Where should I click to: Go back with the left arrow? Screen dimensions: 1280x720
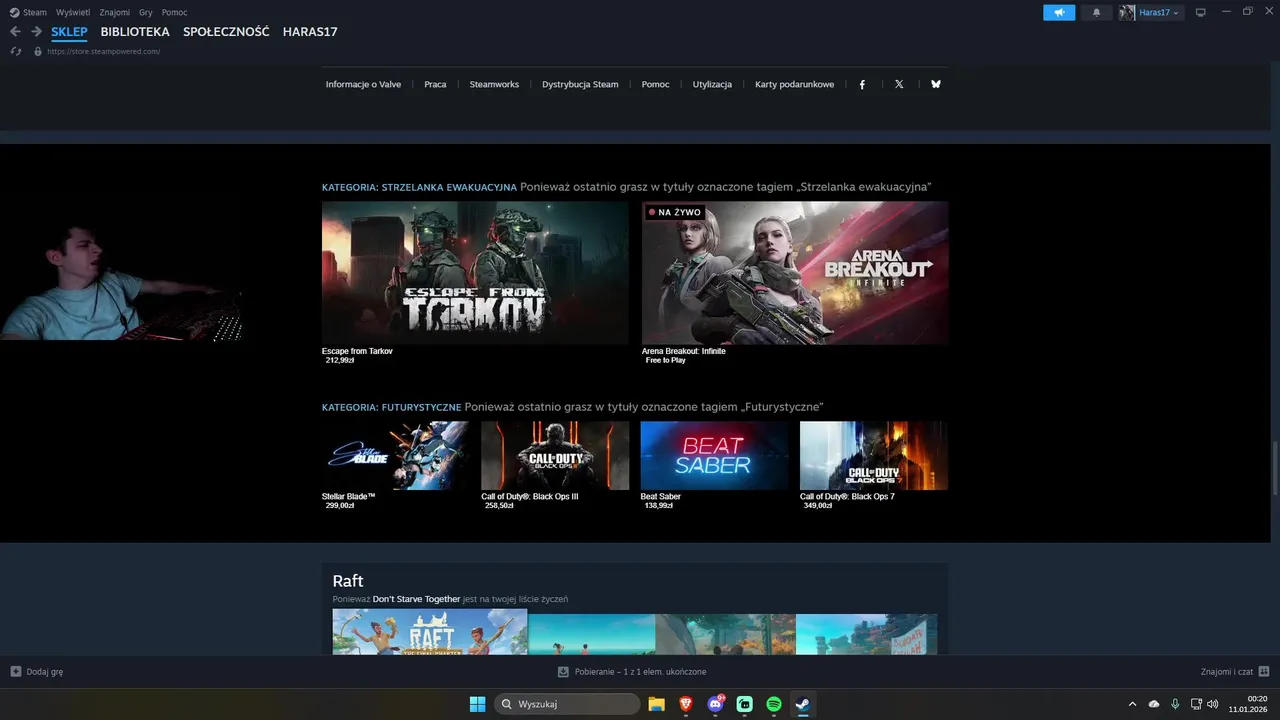coord(15,32)
